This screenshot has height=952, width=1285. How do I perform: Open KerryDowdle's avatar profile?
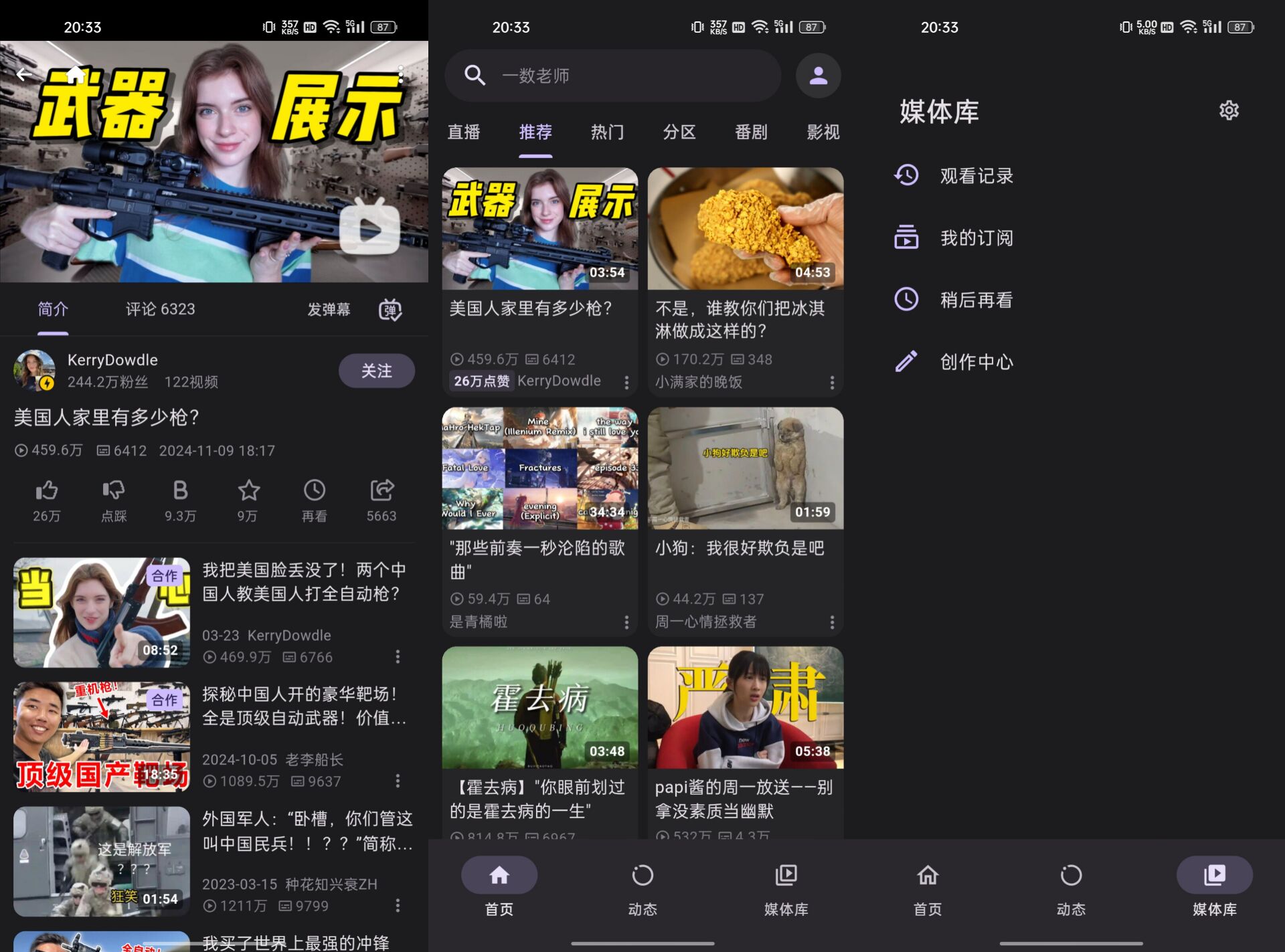click(34, 370)
